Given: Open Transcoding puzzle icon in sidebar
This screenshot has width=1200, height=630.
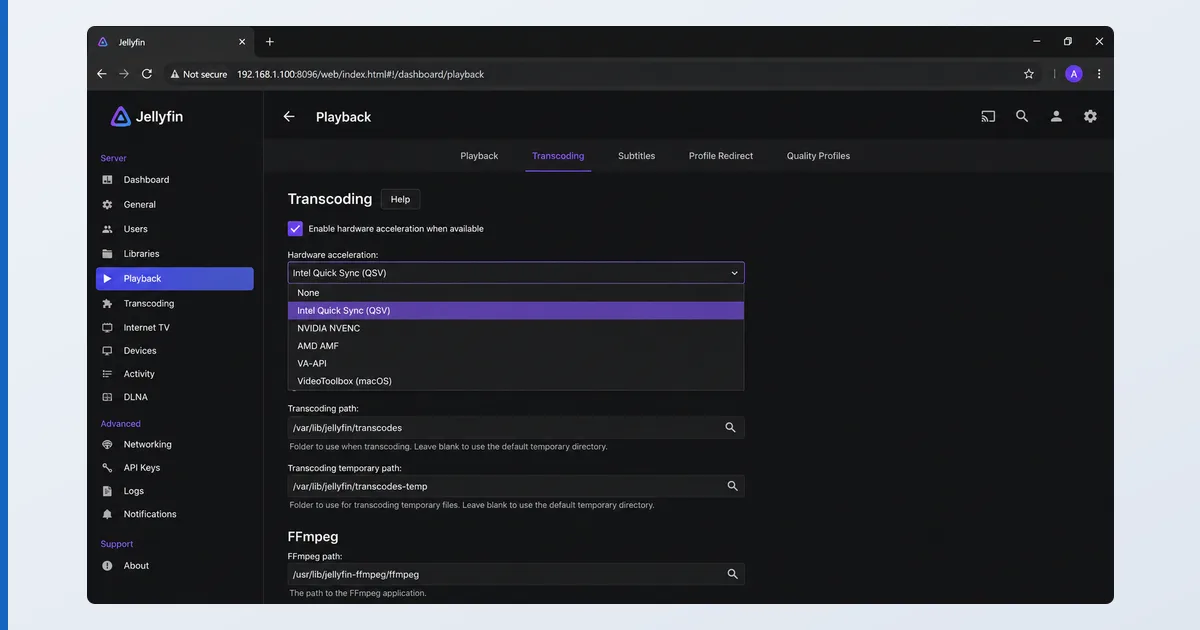Looking at the screenshot, I should (x=107, y=303).
